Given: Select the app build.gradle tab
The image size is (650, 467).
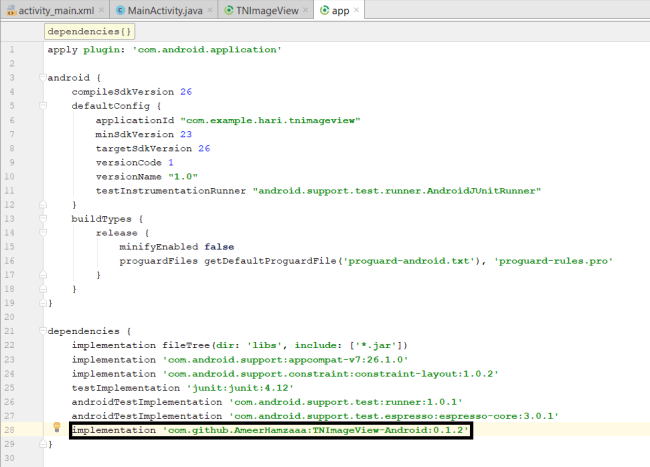Looking at the screenshot, I should point(340,10).
